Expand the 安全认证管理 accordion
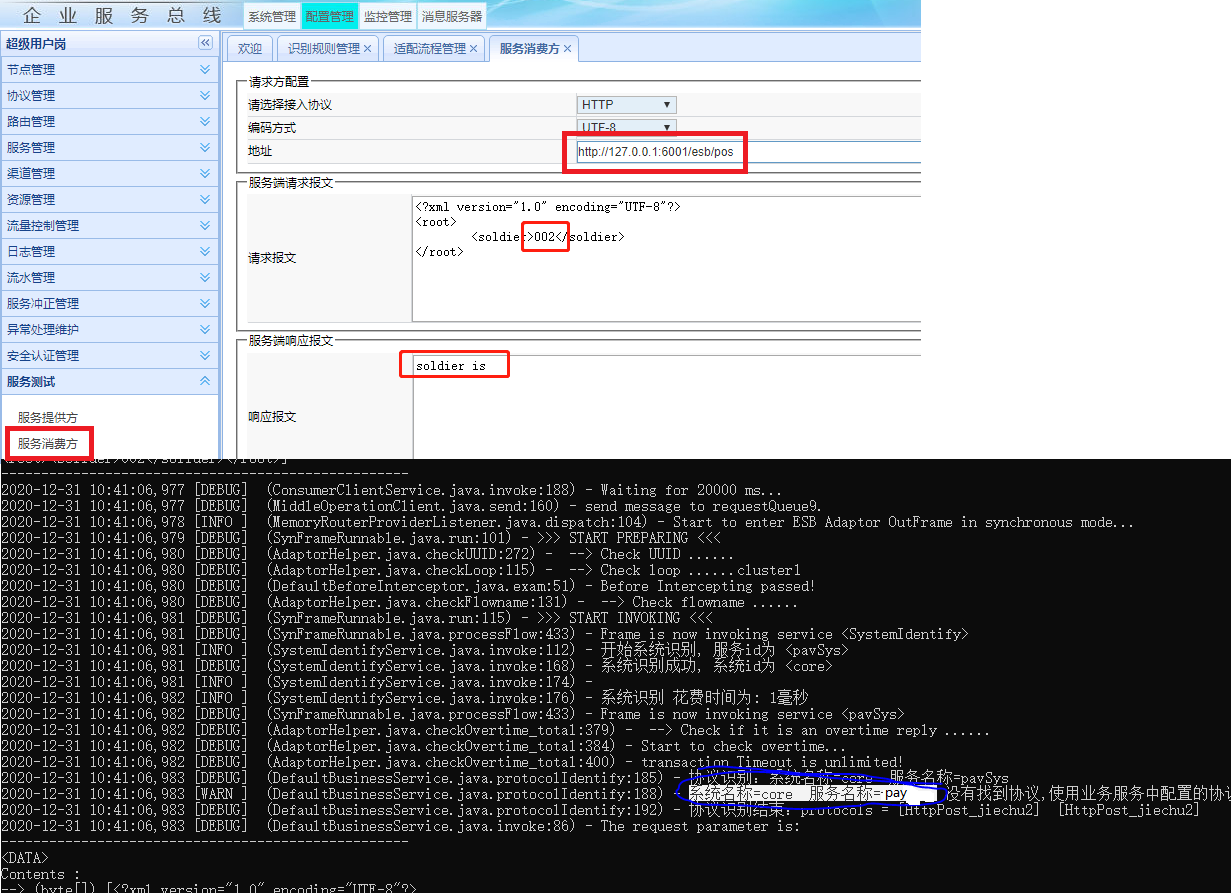The height and width of the screenshot is (893, 1231). tap(205, 356)
